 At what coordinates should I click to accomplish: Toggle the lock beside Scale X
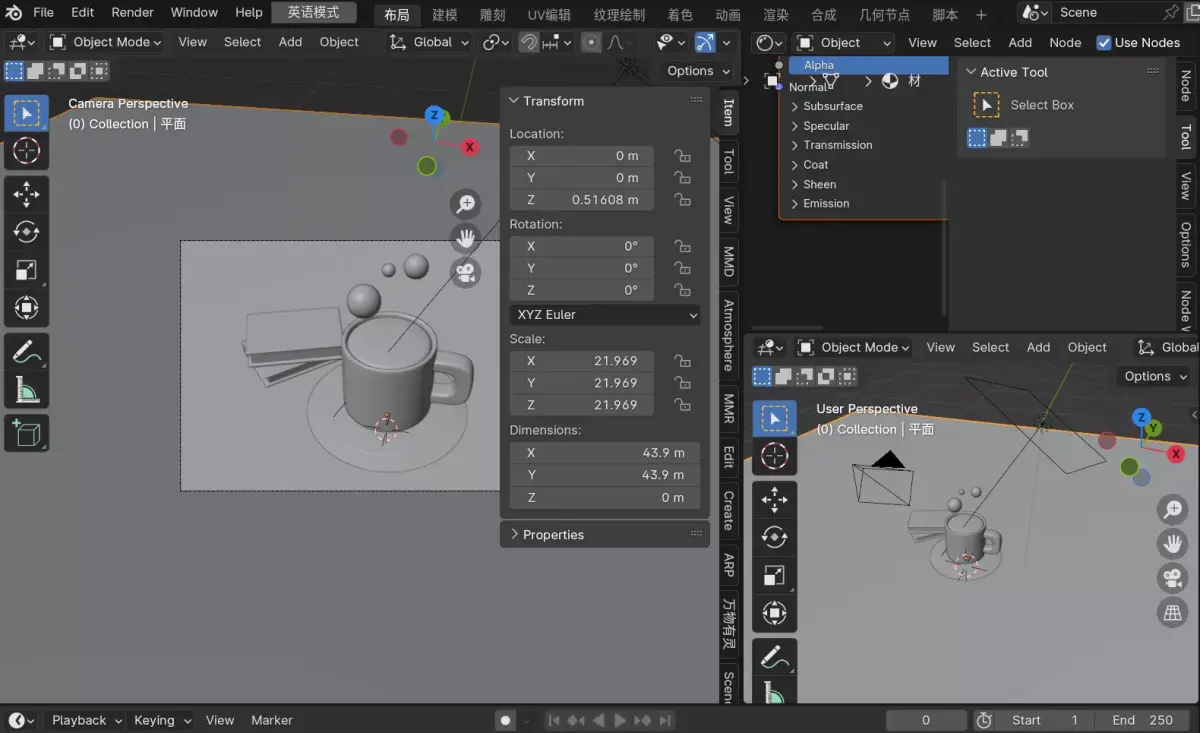pyautogui.click(x=682, y=361)
